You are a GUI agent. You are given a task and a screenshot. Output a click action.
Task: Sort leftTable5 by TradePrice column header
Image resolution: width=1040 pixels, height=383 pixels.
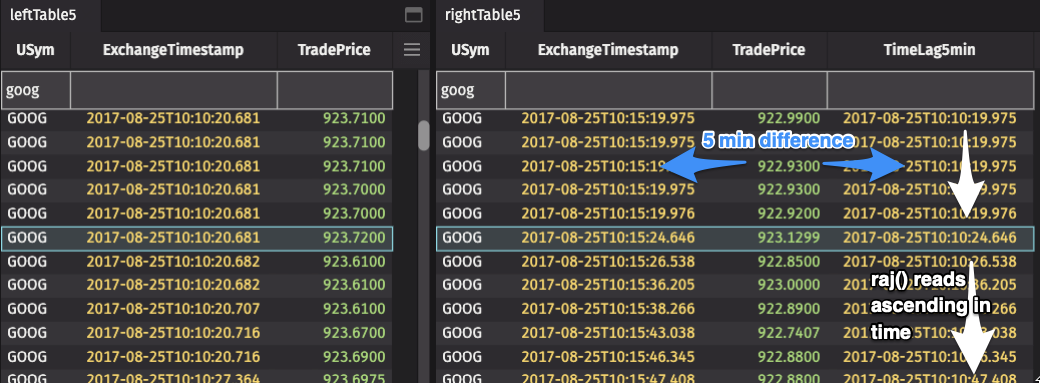(334, 50)
